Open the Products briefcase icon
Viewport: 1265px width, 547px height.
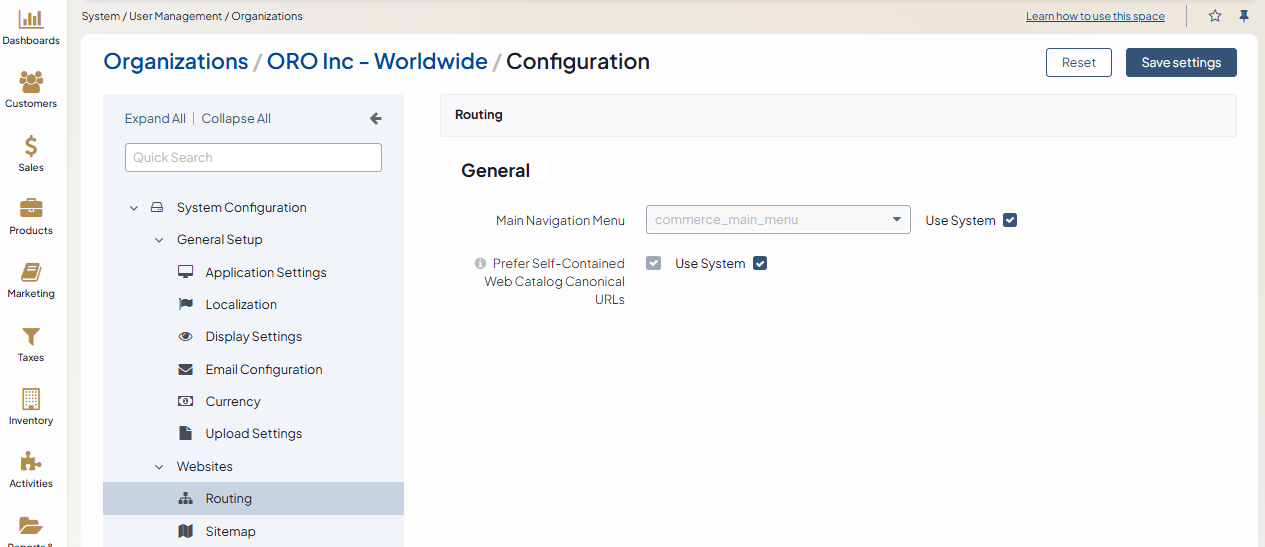coord(31,209)
